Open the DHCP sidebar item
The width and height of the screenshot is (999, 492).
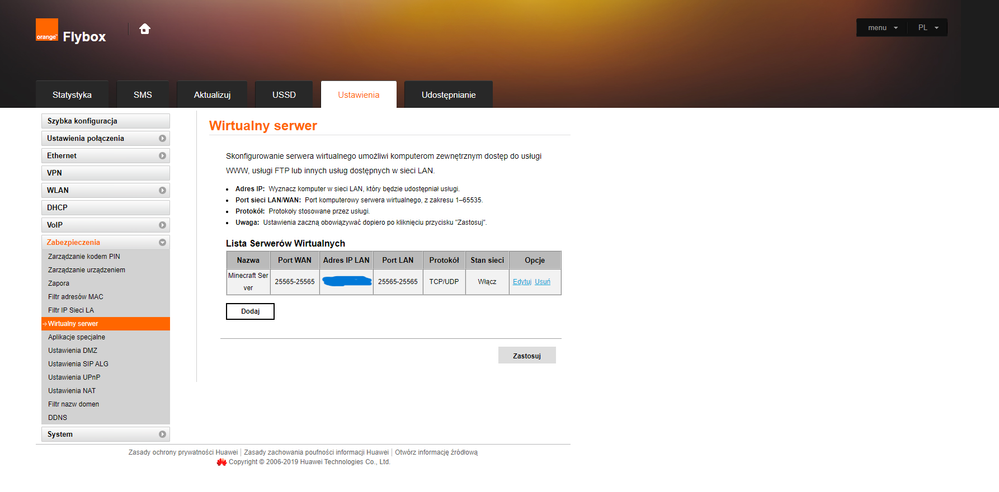pyautogui.click(x=106, y=208)
